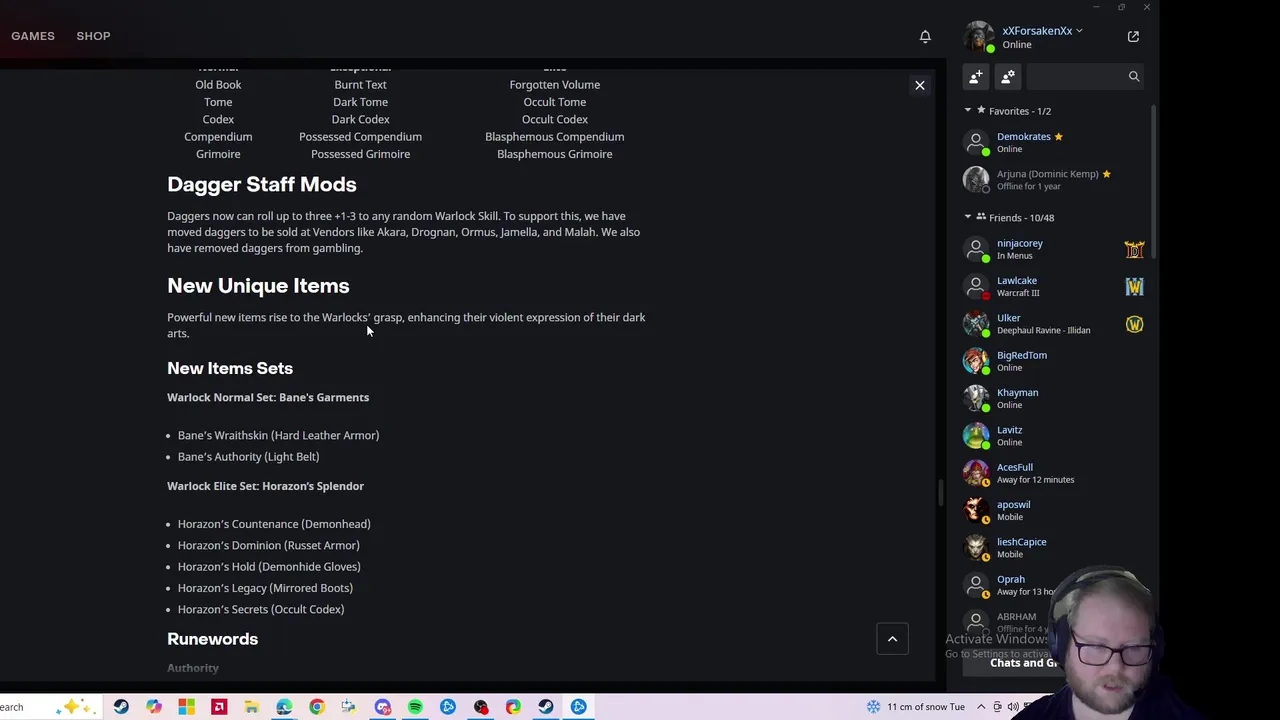This screenshot has height=720, width=1280.
Task: Open the notifications bell
Action: point(925,37)
